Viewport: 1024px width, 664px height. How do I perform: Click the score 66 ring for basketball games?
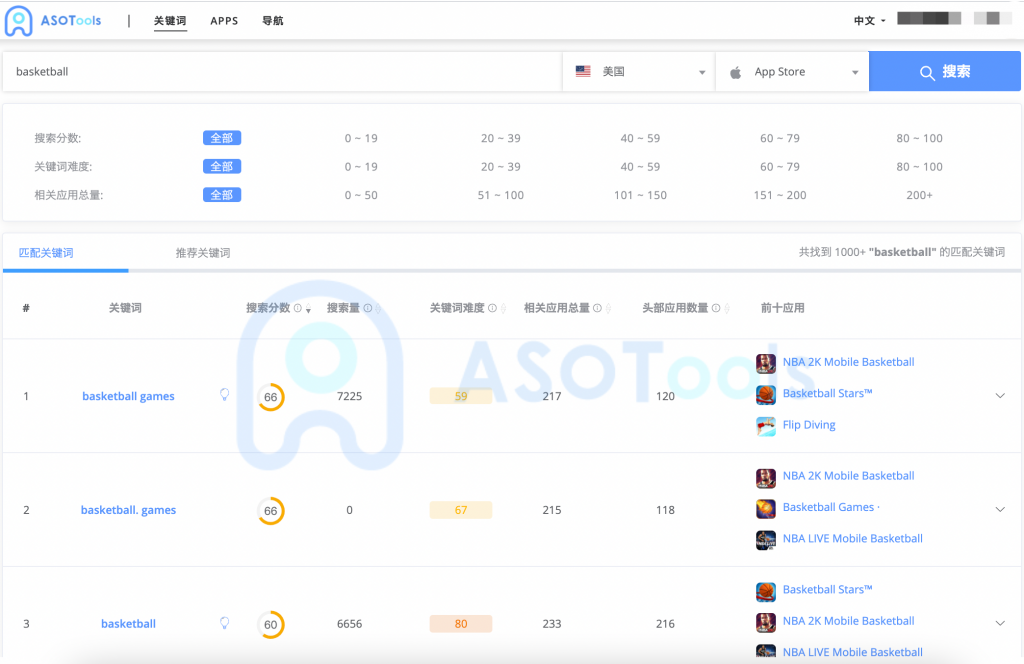[x=270, y=397]
